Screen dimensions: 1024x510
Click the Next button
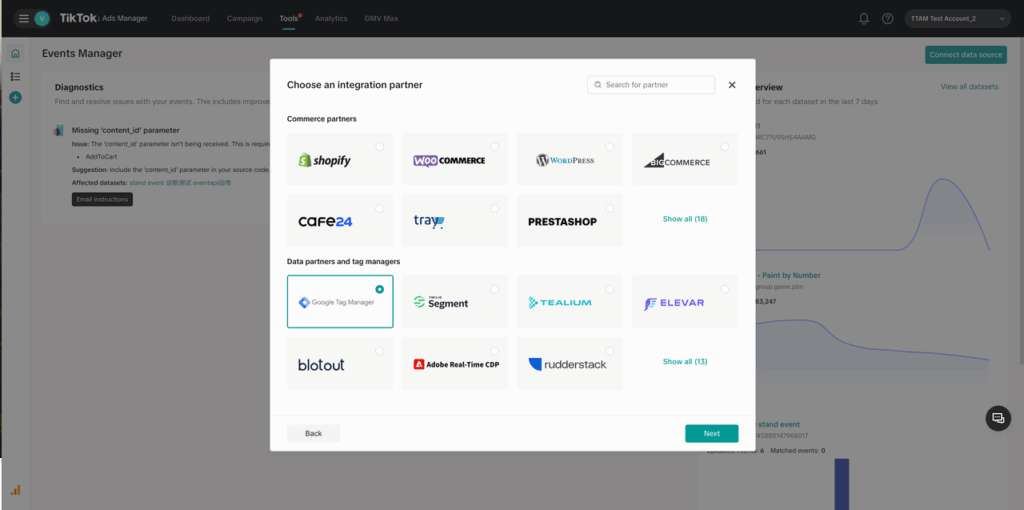pos(712,434)
